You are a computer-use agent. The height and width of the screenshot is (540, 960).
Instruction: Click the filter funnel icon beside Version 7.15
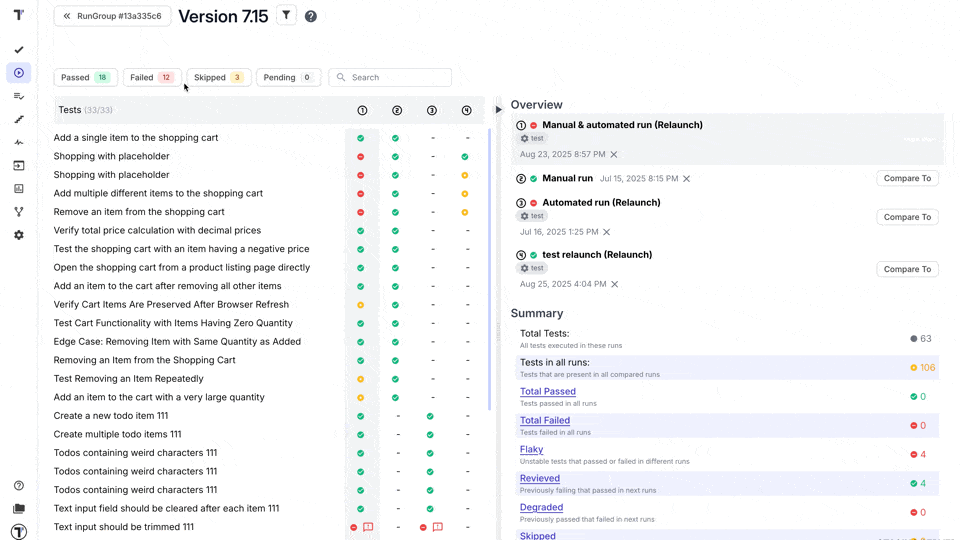coord(286,16)
